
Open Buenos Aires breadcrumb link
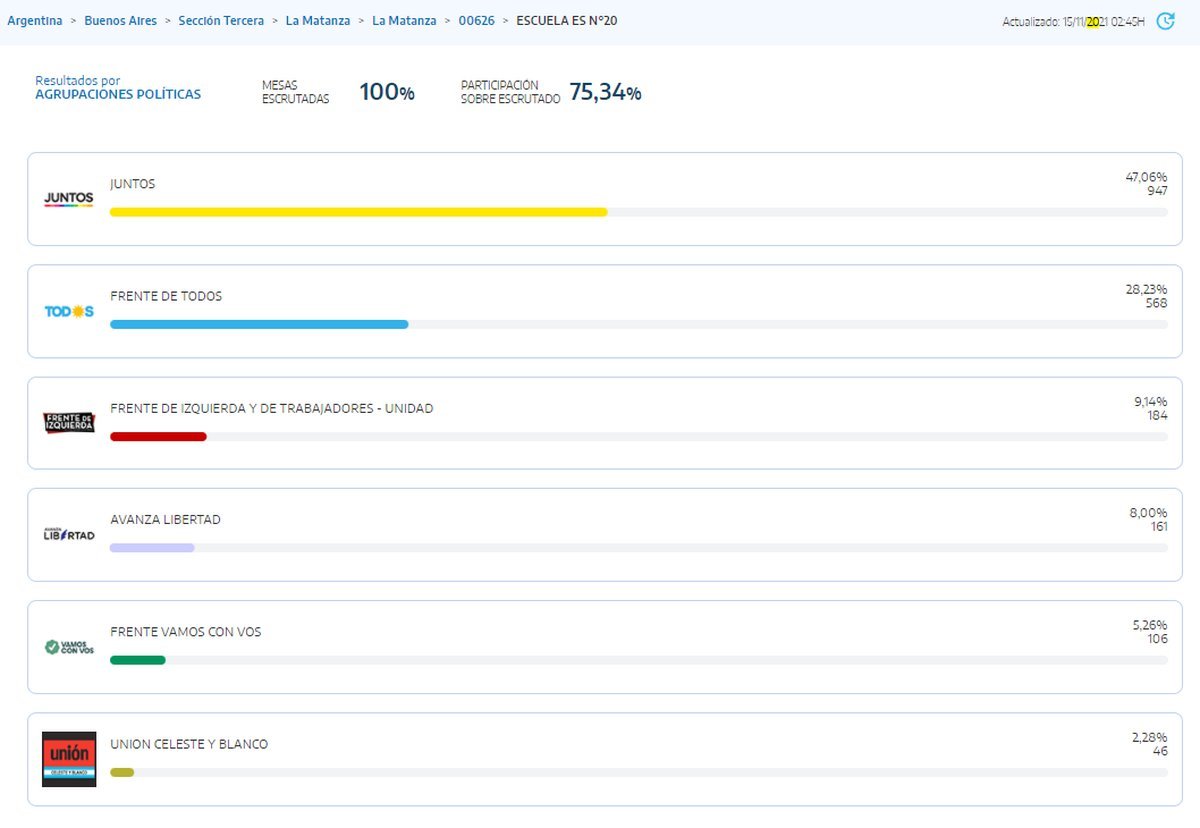click(x=120, y=21)
